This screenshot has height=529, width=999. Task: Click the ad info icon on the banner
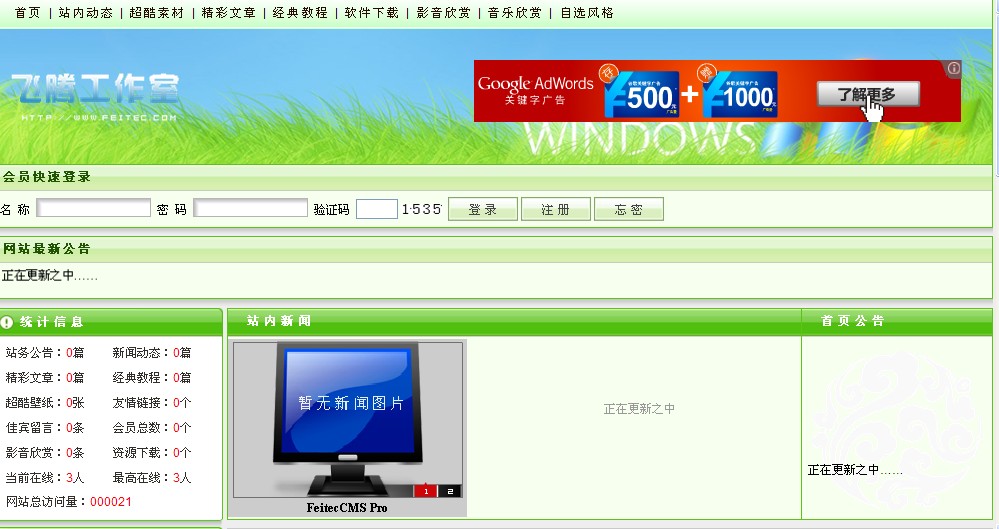tap(954, 68)
